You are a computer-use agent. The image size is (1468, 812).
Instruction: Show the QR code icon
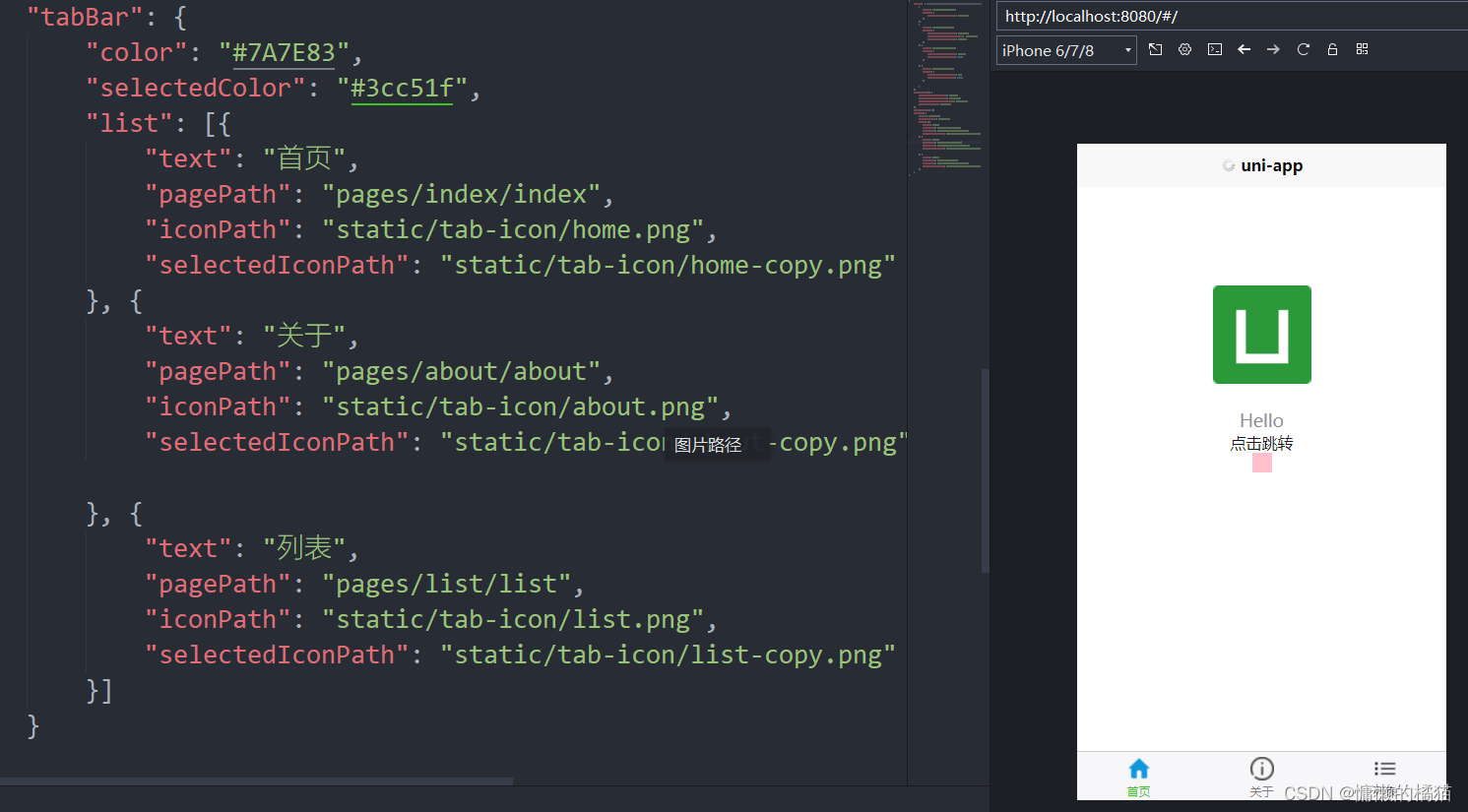point(1362,49)
